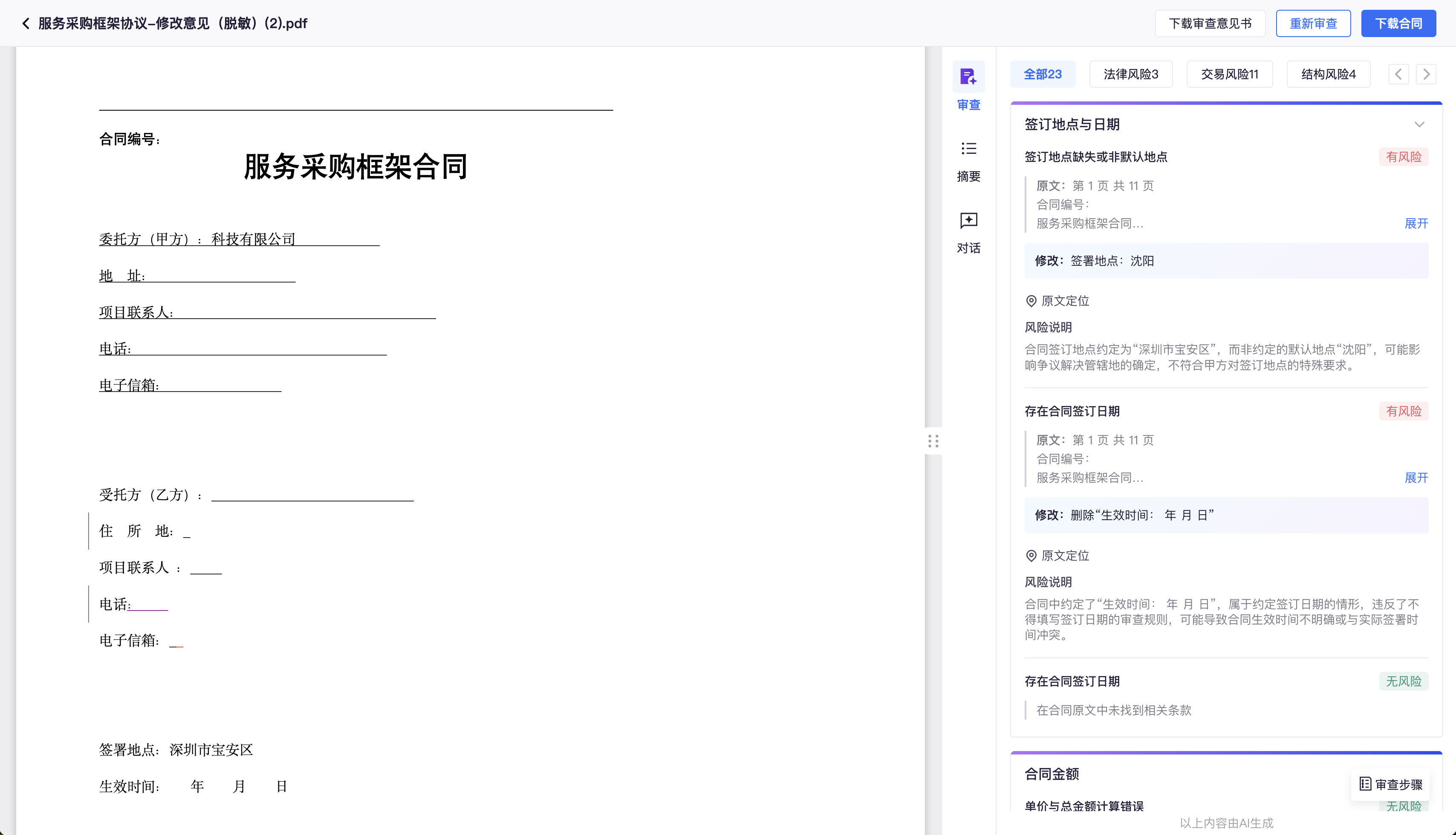
Task: Expand original text with first 展开 link
Action: (1416, 223)
